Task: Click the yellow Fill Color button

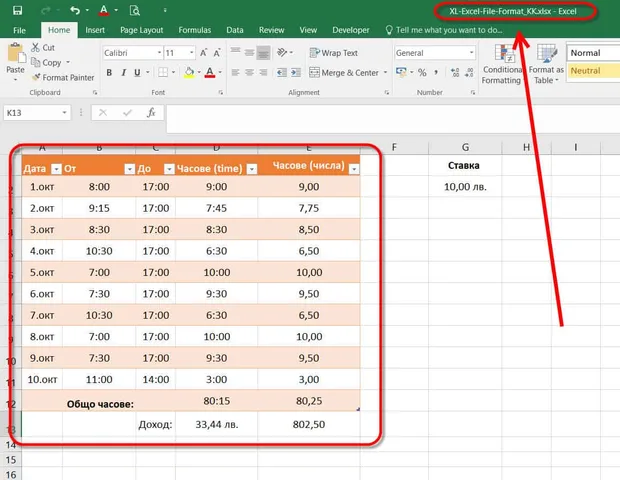Action: click(x=189, y=73)
